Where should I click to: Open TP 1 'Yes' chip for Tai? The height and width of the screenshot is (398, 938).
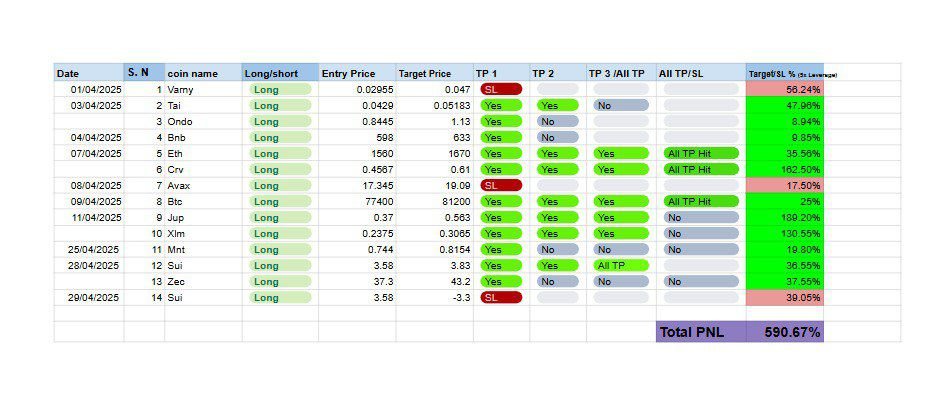501,105
